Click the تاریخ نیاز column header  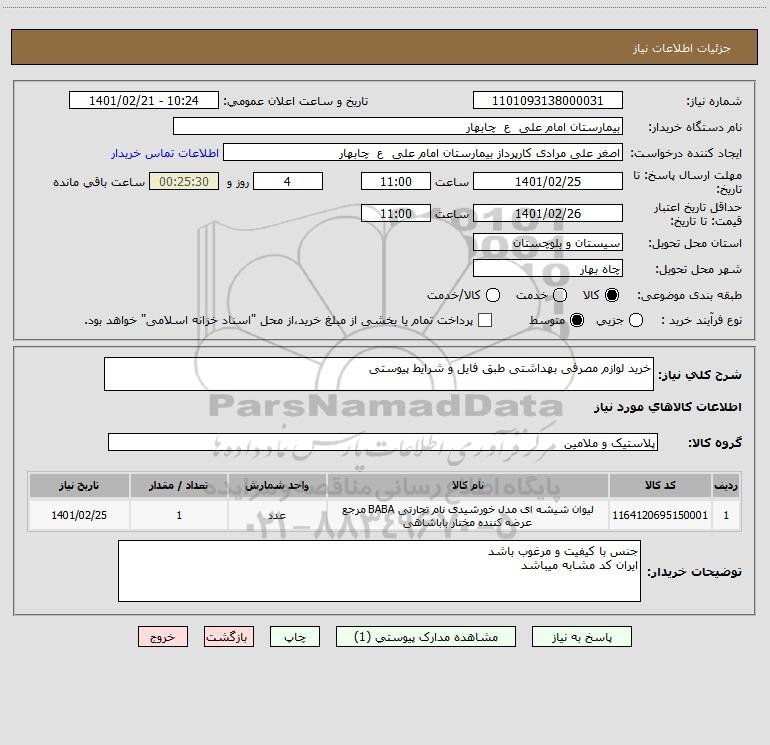click(x=79, y=485)
